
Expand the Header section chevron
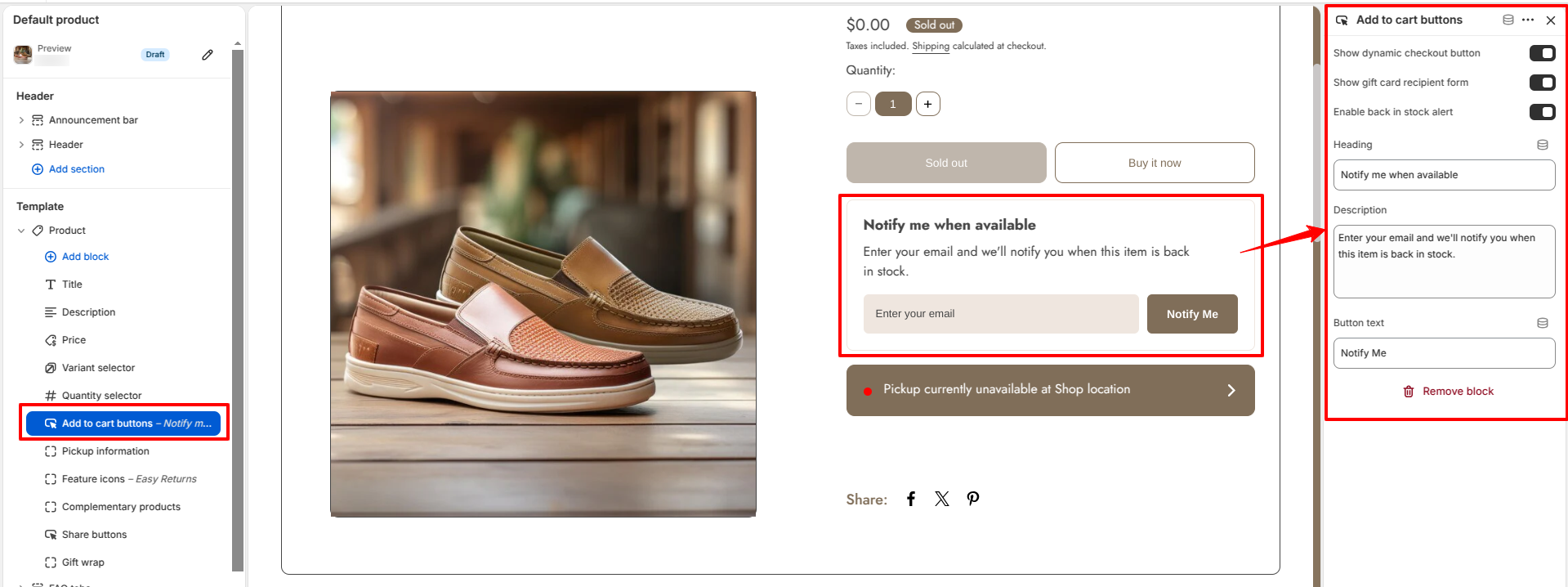click(21, 145)
